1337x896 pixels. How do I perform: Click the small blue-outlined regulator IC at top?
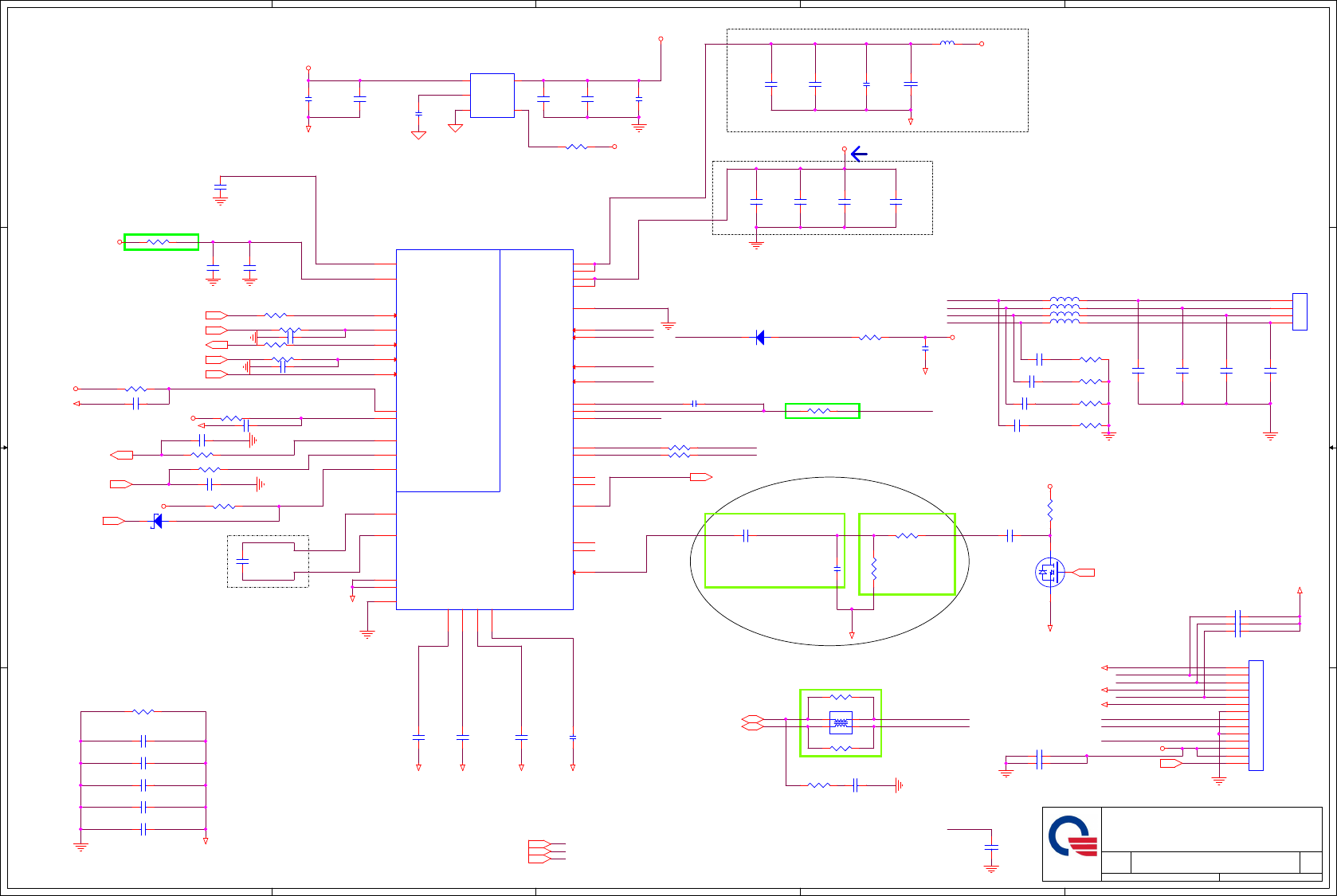(x=492, y=96)
